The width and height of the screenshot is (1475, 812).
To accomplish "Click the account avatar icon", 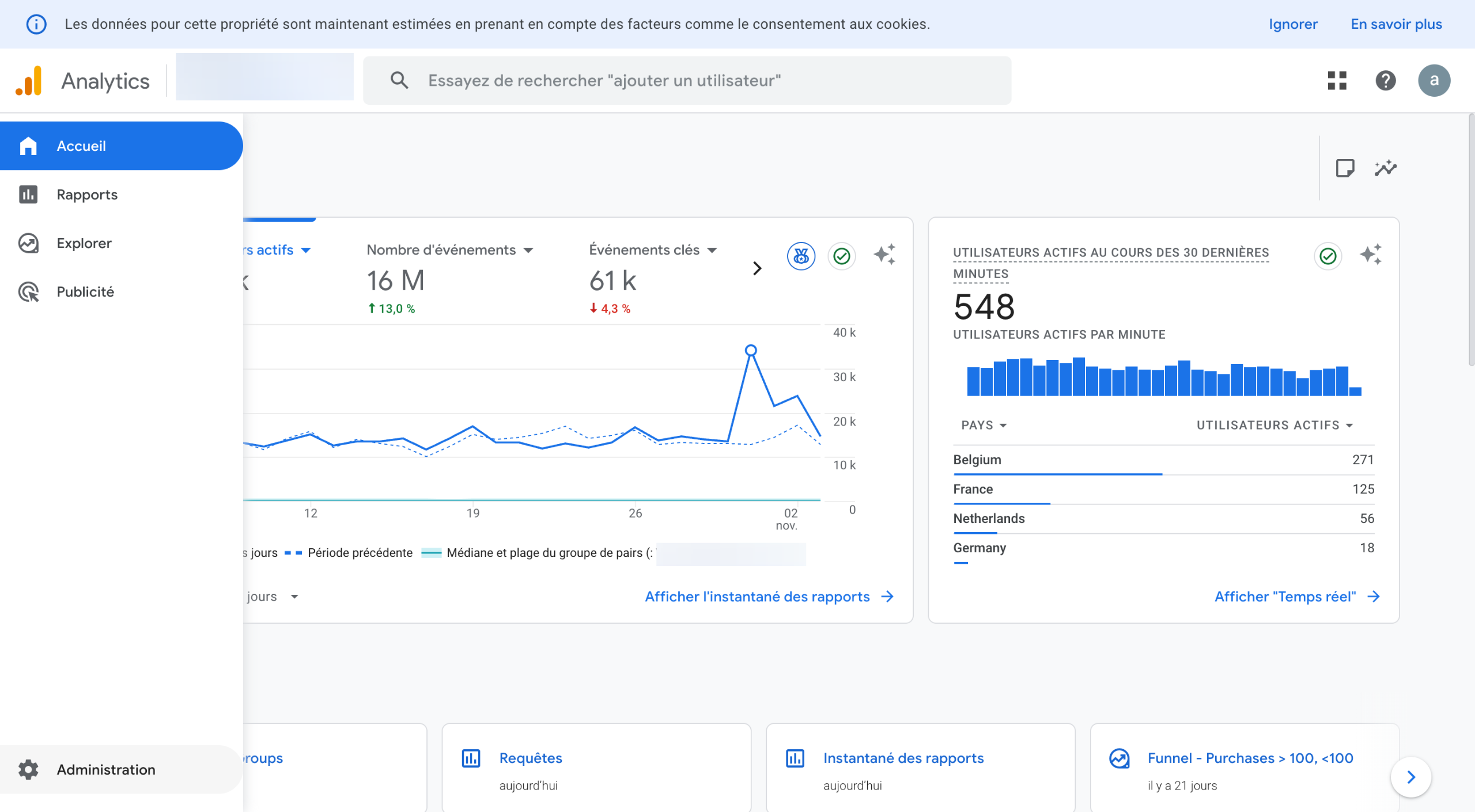I will pos(1434,81).
